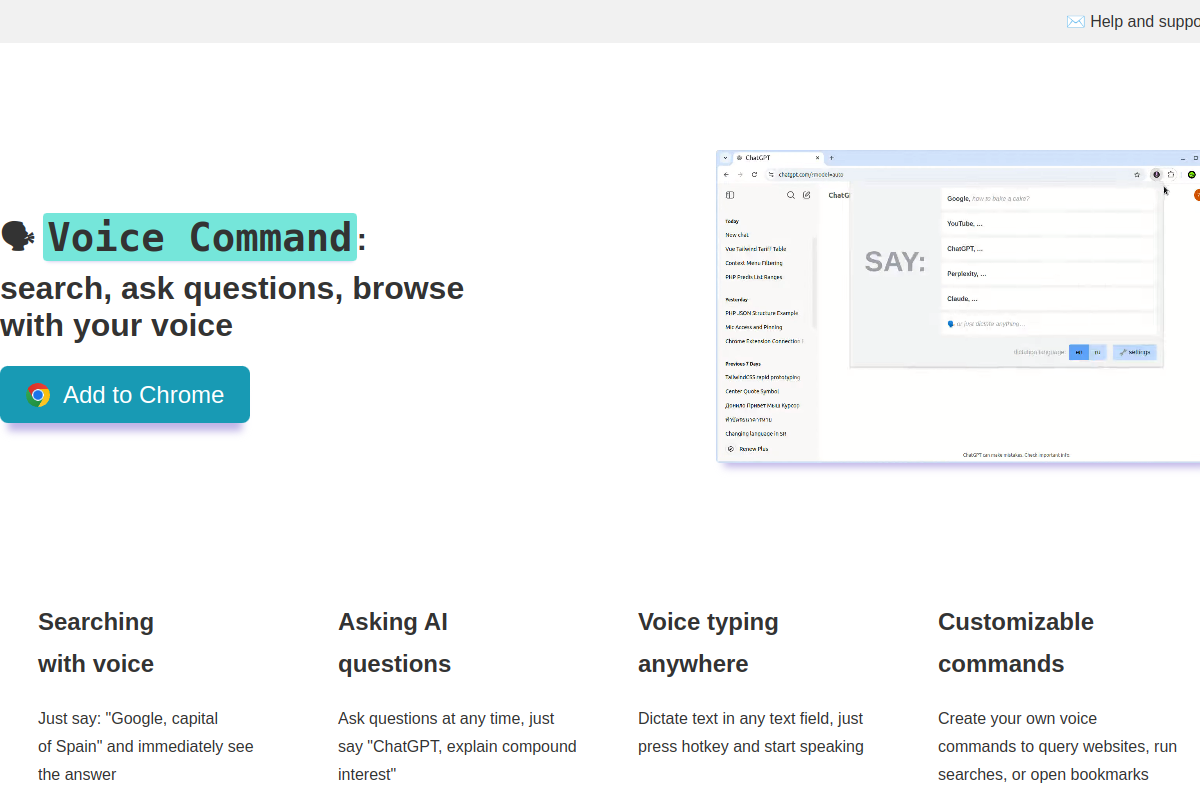
Task: Open the ChatGPT voice demo screenshot preview
Action: point(958,306)
